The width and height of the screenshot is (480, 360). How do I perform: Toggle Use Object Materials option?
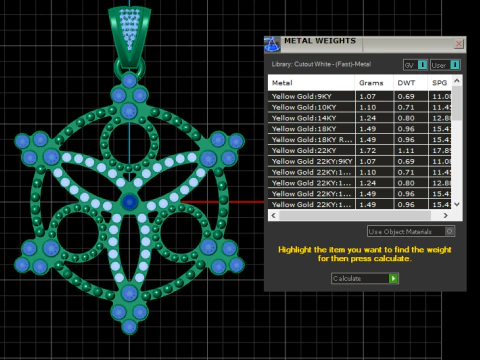[x=411, y=231]
